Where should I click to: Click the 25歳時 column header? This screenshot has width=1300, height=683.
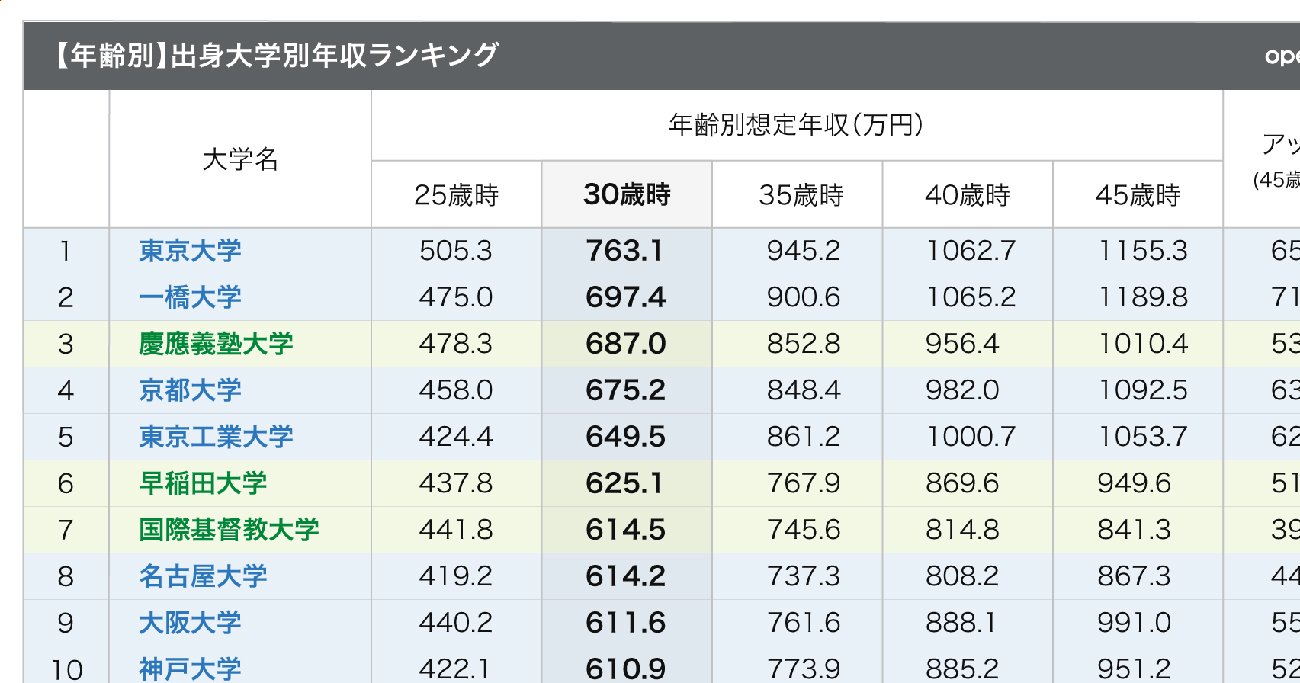pyautogui.click(x=456, y=194)
